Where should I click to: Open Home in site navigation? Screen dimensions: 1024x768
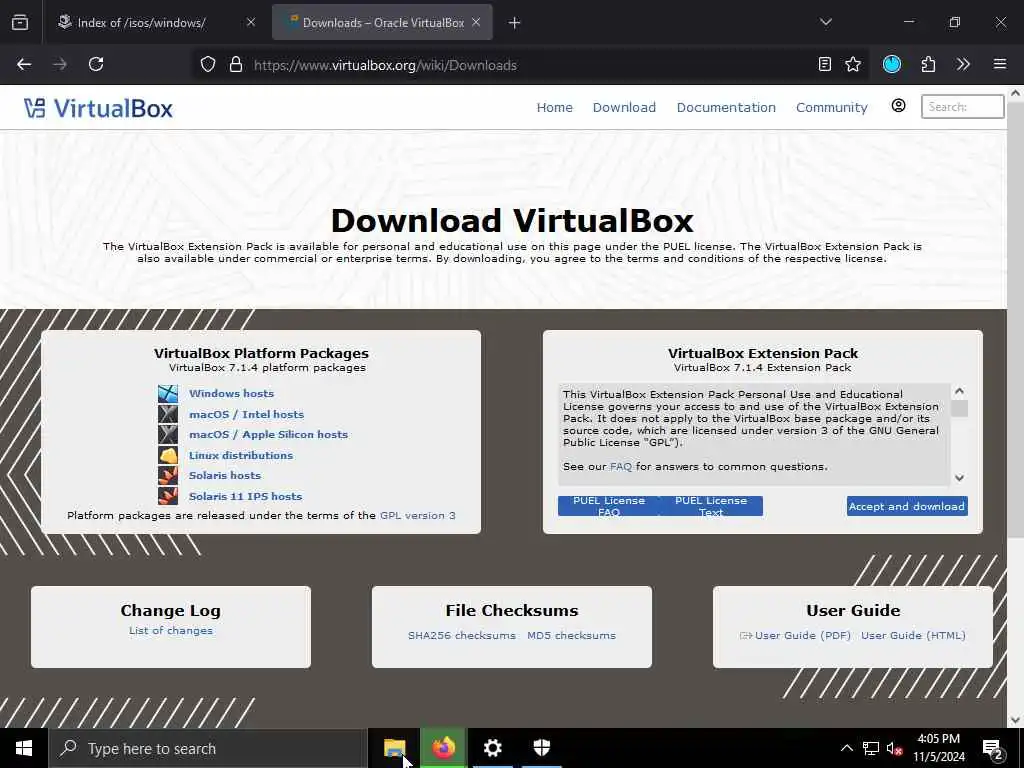coord(554,107)
